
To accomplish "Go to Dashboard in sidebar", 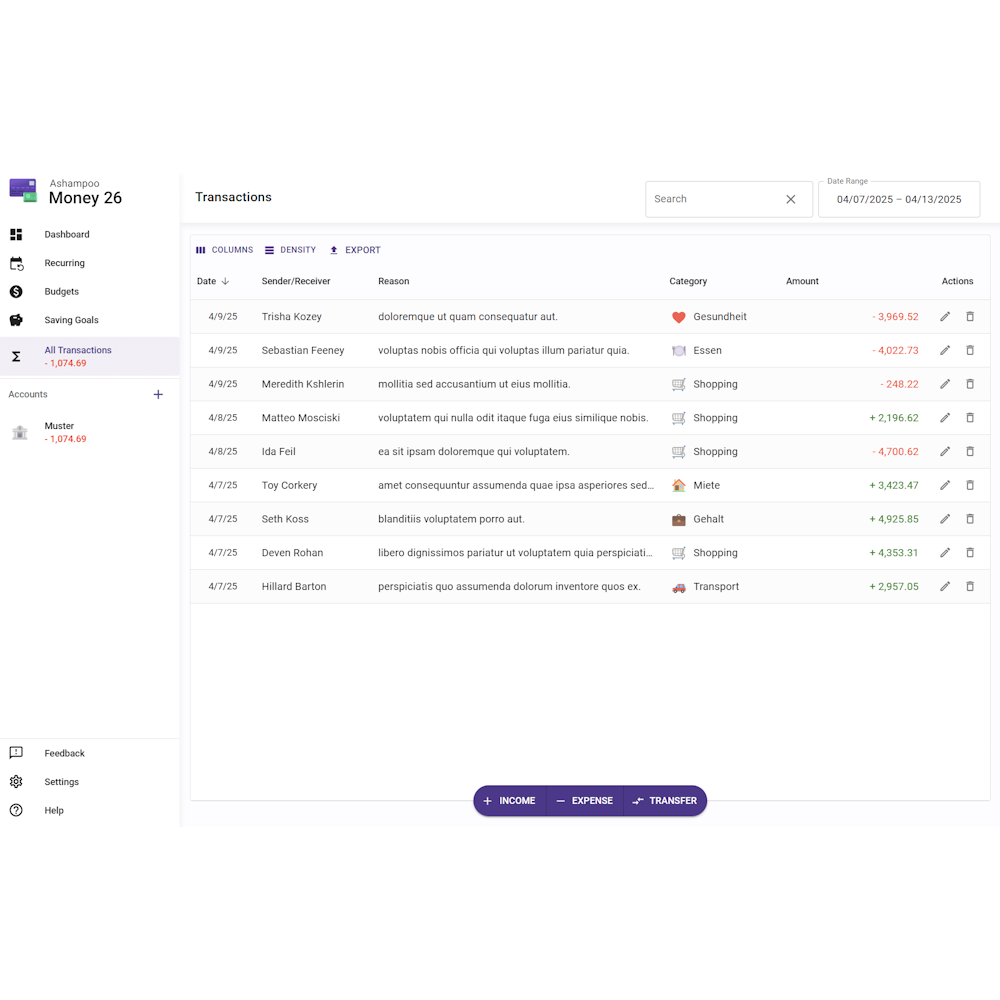I will point(67,235).
